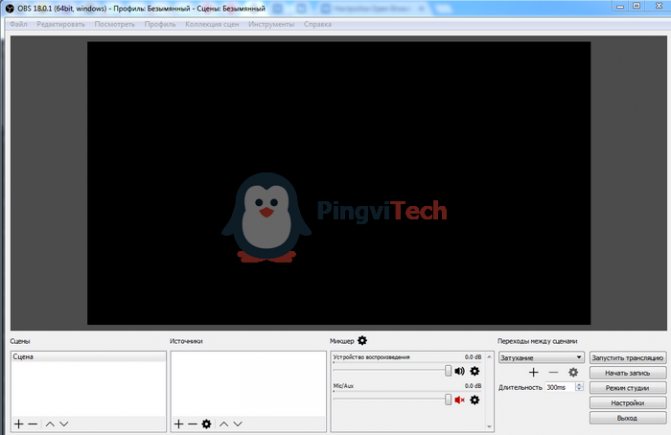The image size is (671, 435).
Task: Add a new scene with plus icon
Action: coord(18,424)
